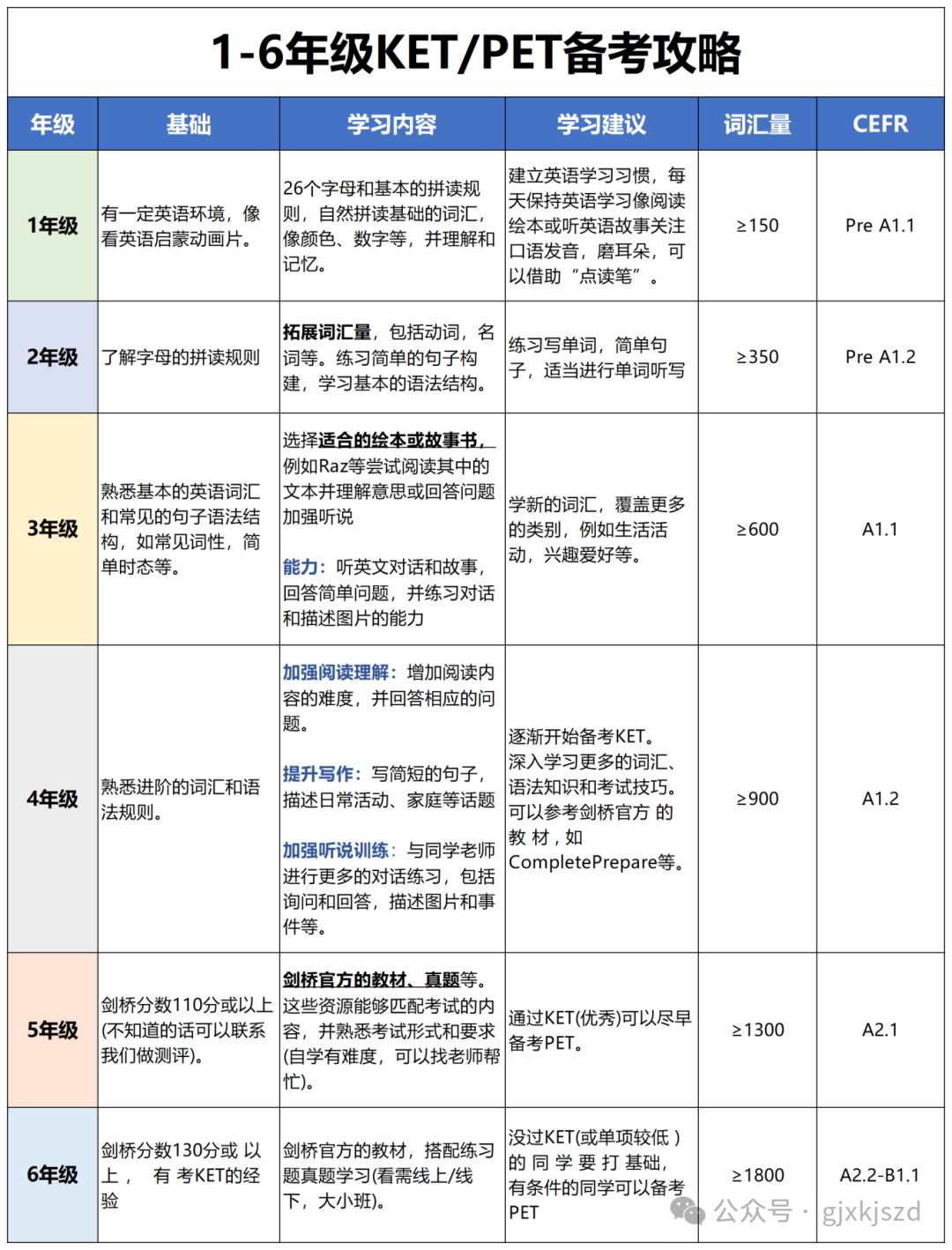The image size is (952, 1250).
Task: Click the vocabulary cell "≥350"
Action: pyautogui.click(x=758, y=357)
